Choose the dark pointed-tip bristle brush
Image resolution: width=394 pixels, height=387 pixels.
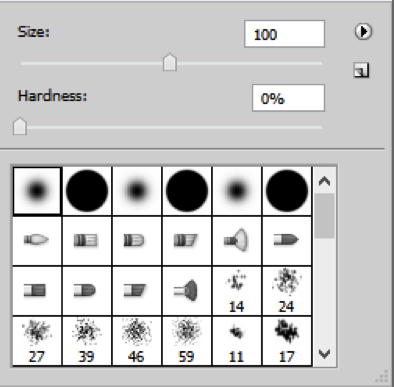tap(287, 240)
